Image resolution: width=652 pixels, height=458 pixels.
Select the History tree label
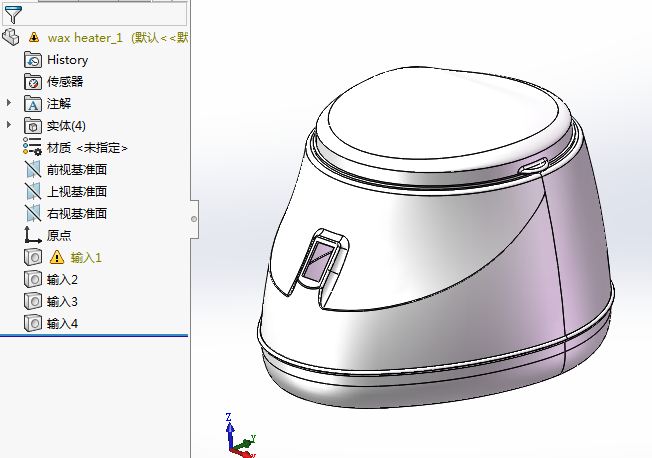(67, 59)
